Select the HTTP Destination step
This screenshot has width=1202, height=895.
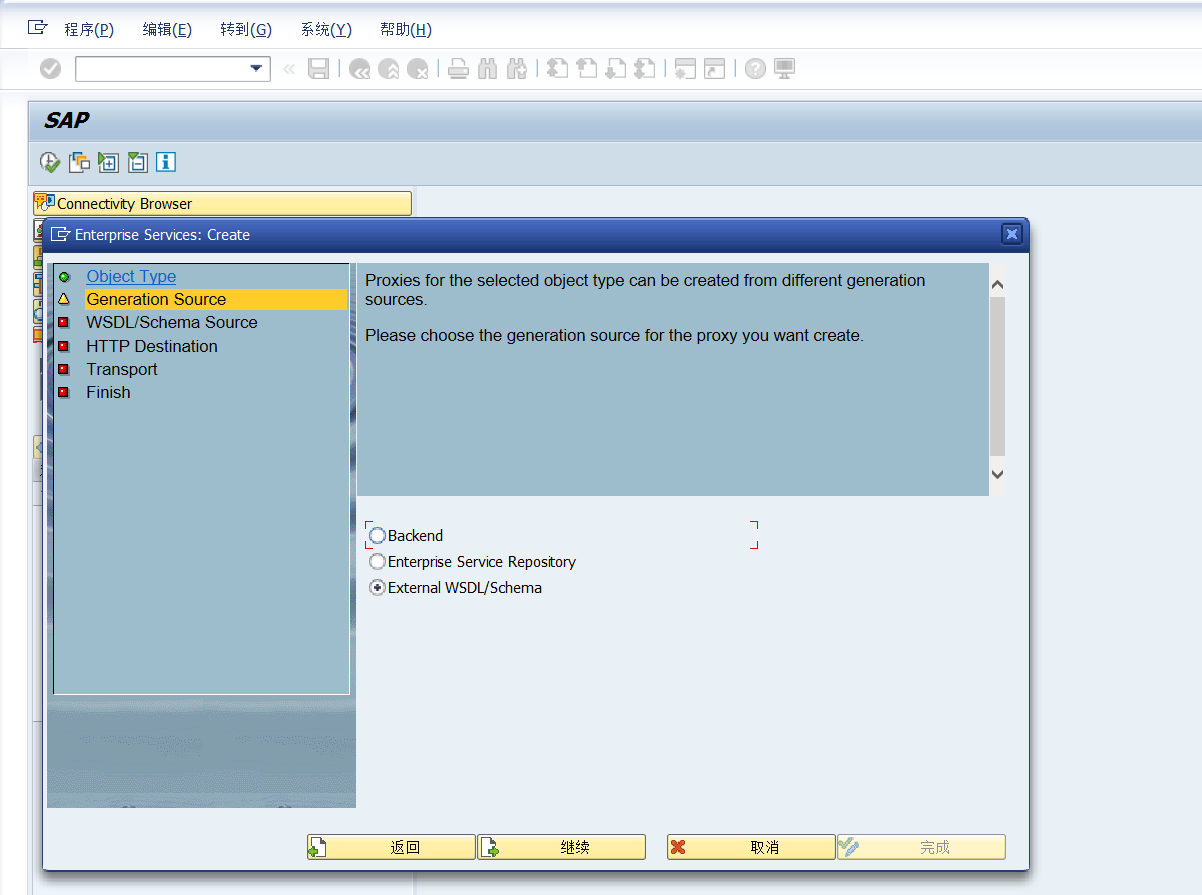tap(152, 346)
